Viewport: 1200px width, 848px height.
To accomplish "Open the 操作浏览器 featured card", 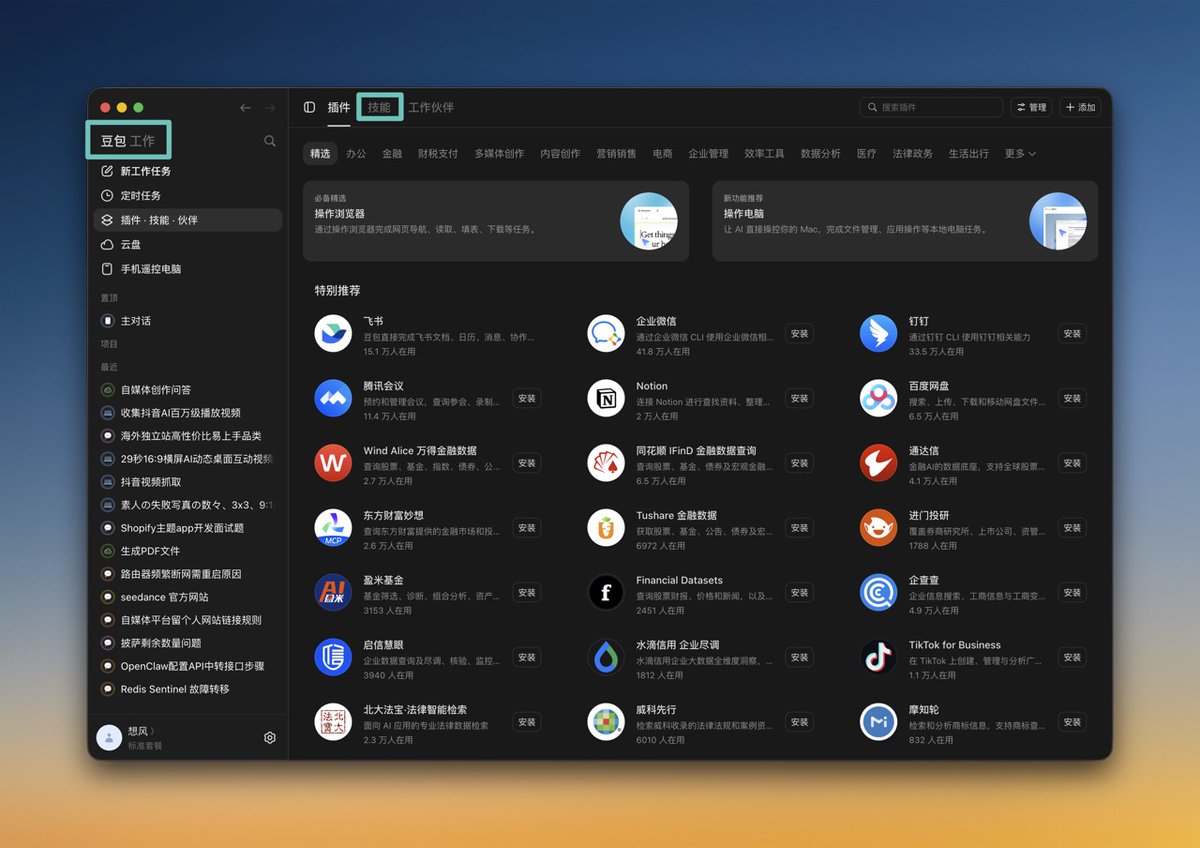I will (496, 221).
